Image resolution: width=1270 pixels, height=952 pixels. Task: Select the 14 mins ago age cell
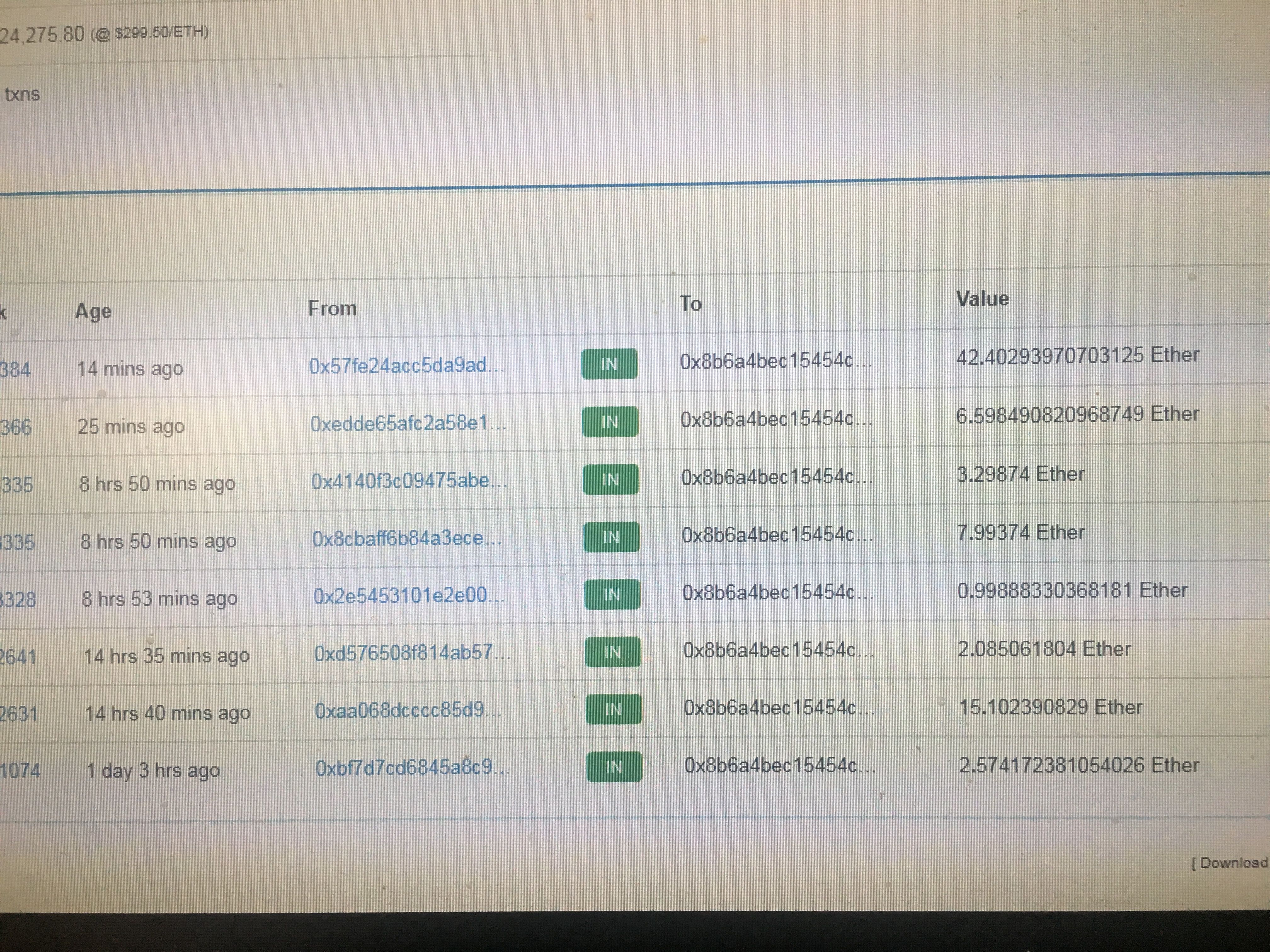[130, 368]
